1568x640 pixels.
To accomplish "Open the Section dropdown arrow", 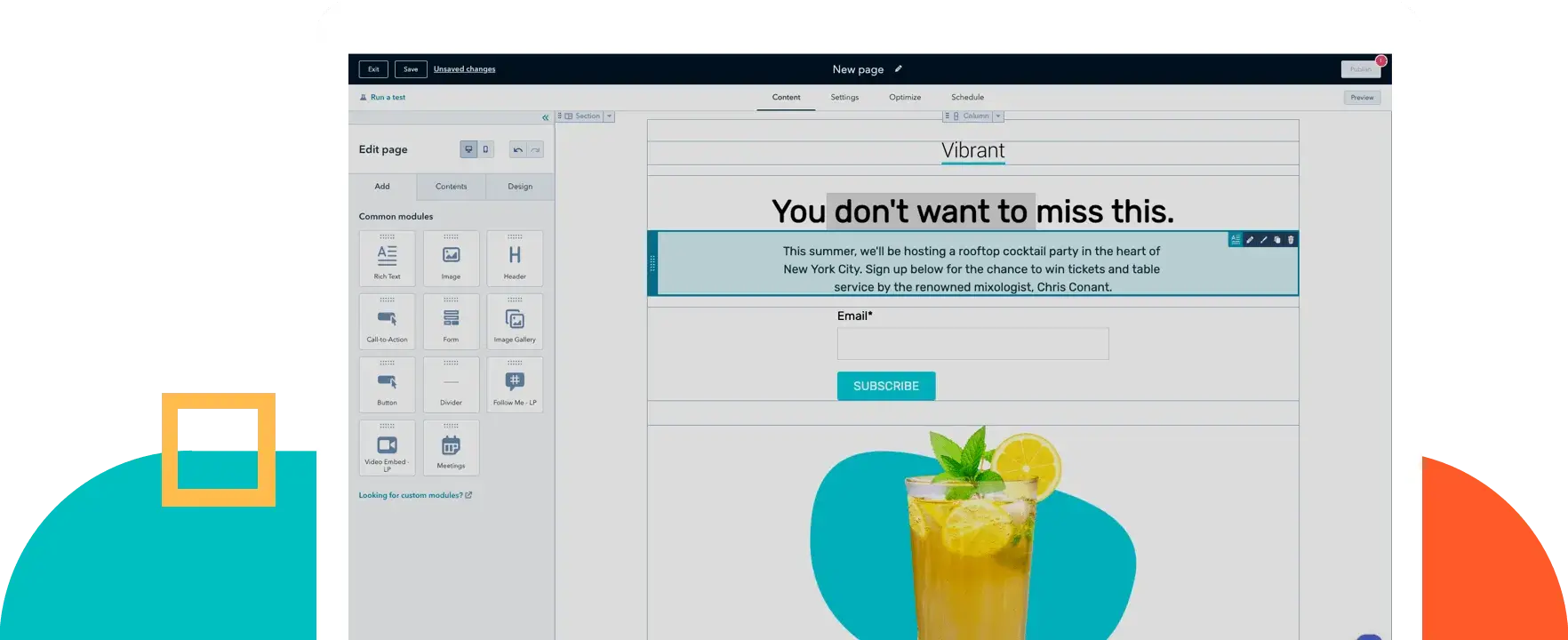I will [x=609, y=116].
